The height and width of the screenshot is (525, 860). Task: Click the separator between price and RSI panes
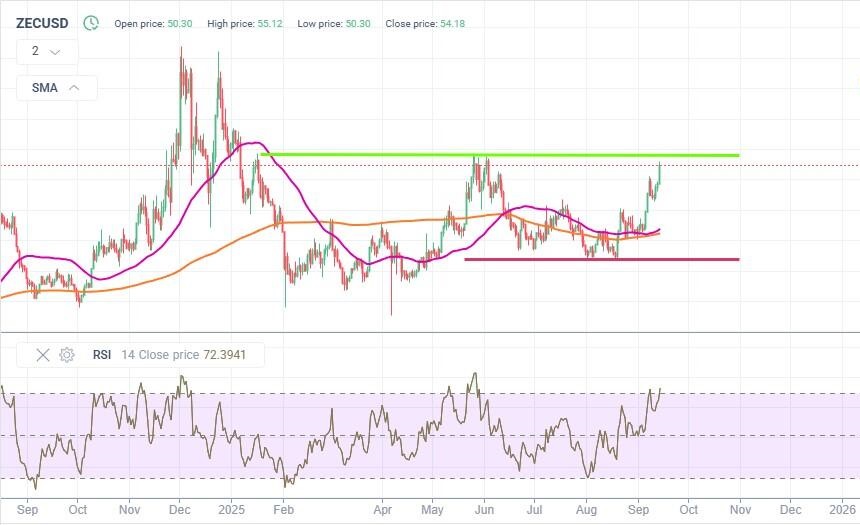pyautogui.click(x=430, y=332)
